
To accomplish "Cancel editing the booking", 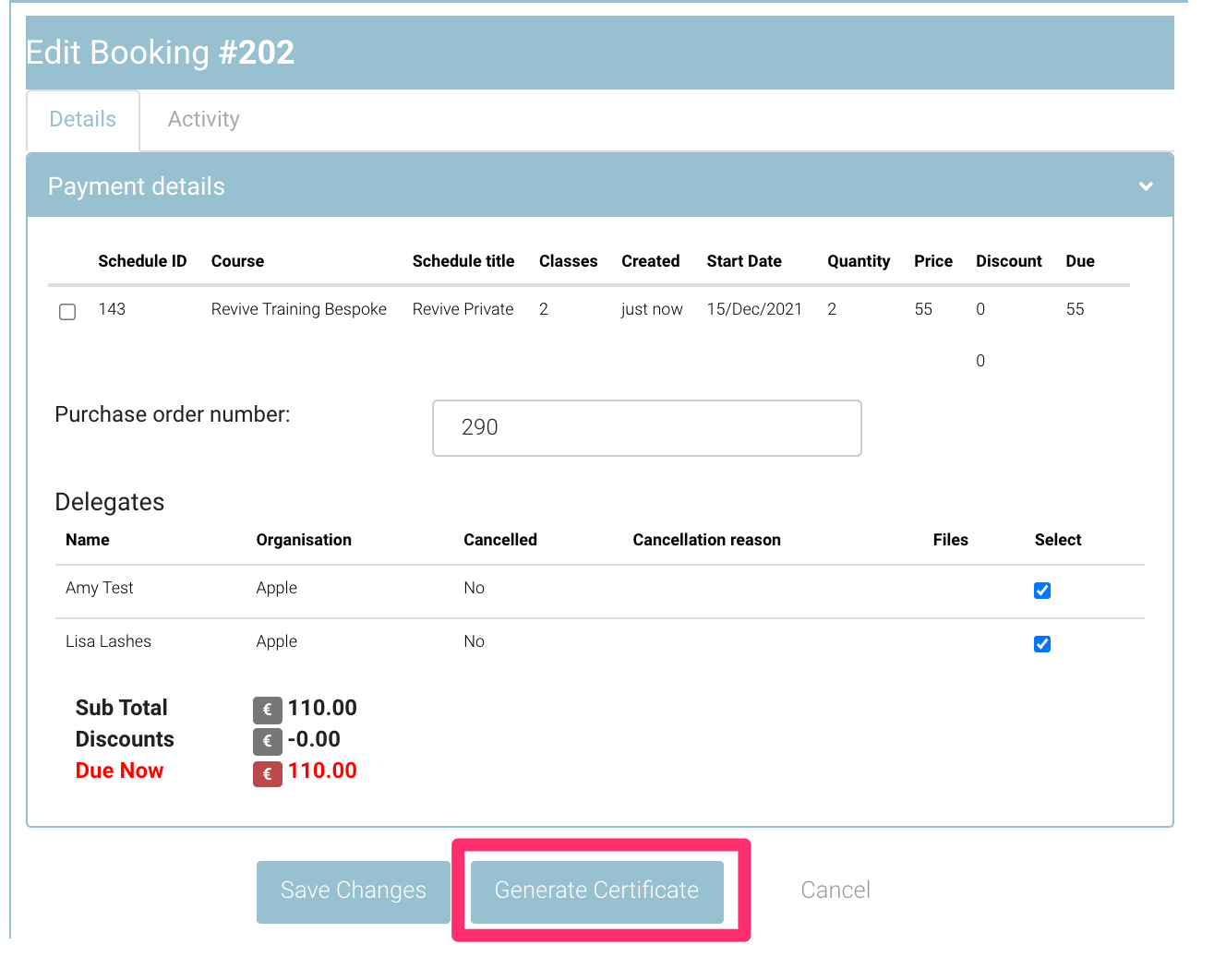I will [x=835, y=890].
